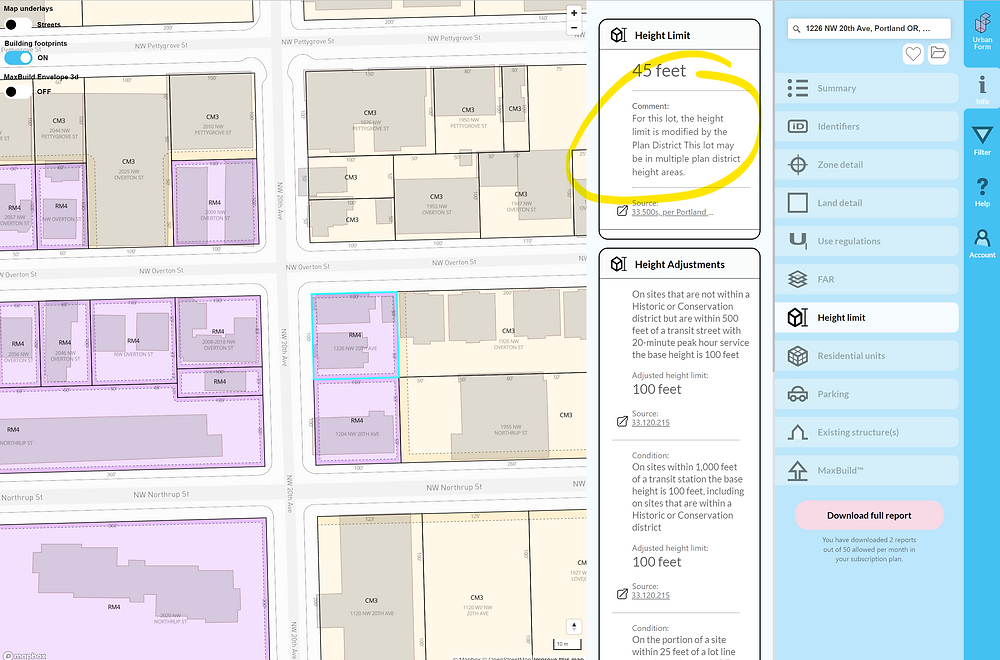Select the highlighted 1226 NW 20th Ave lot
1000x660 pixels.
[x=355, y=335]
